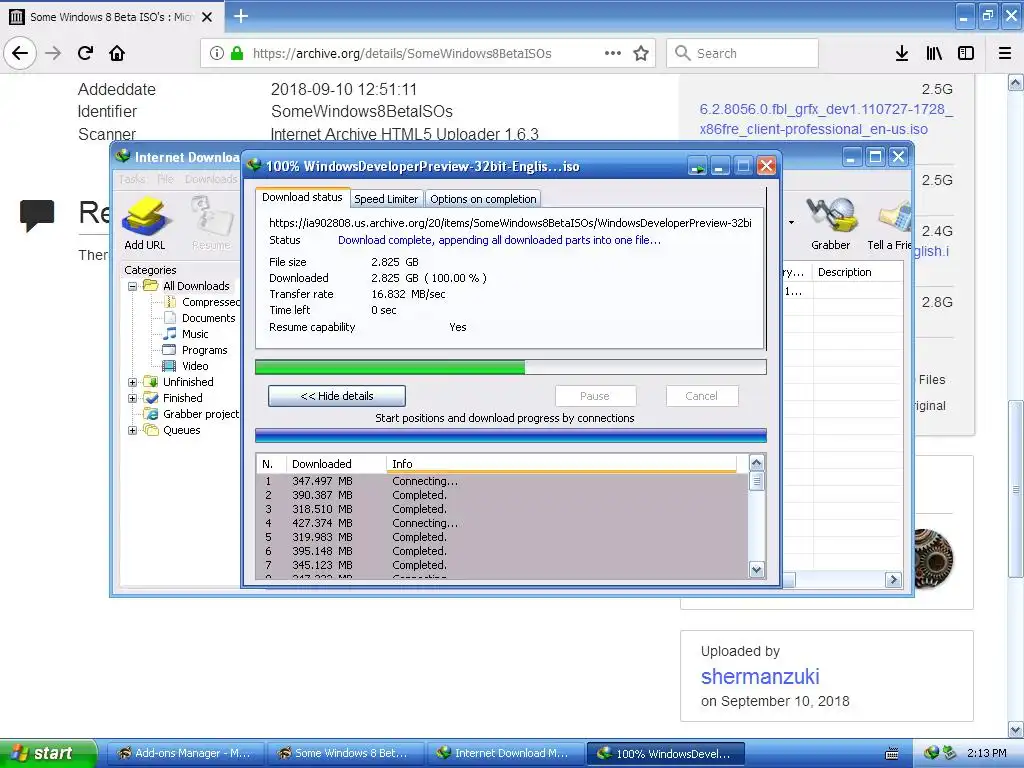Expand the Queues tree node

point(133,430)
